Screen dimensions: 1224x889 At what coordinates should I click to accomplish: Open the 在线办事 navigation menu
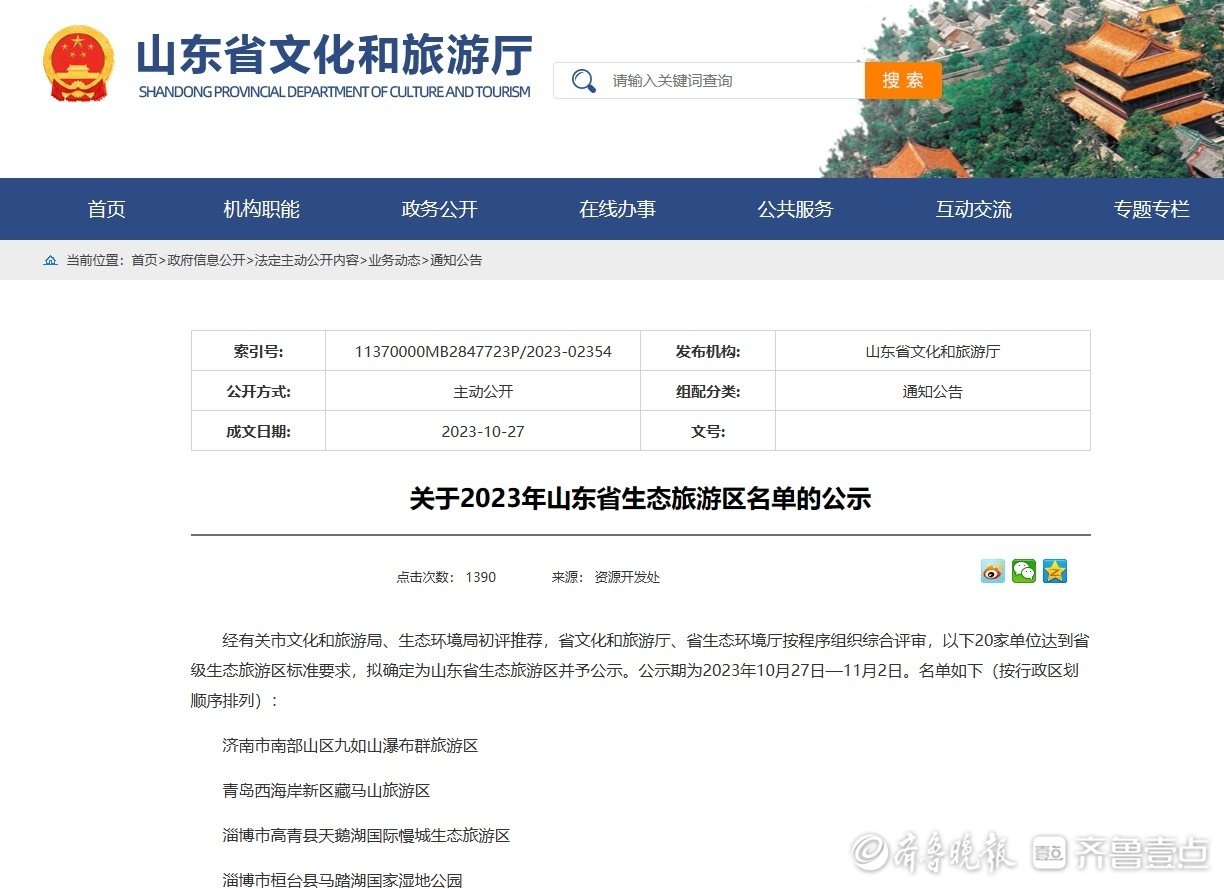(x=618, y=209)
